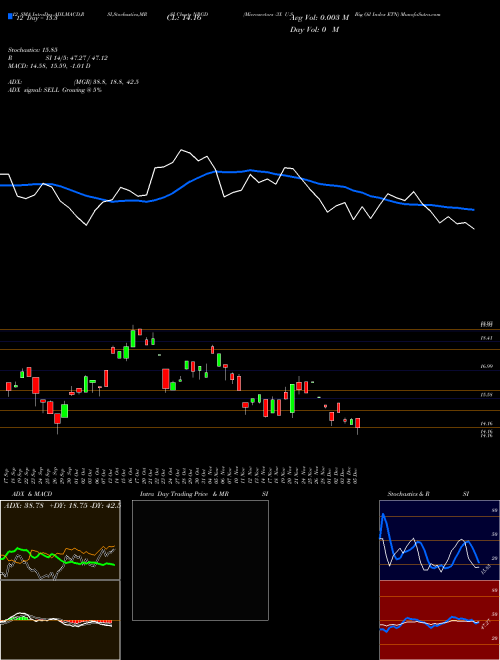
Task: Click the blue Stochastics chart panel
Action: pyautogui.click(x=439, y=540)
